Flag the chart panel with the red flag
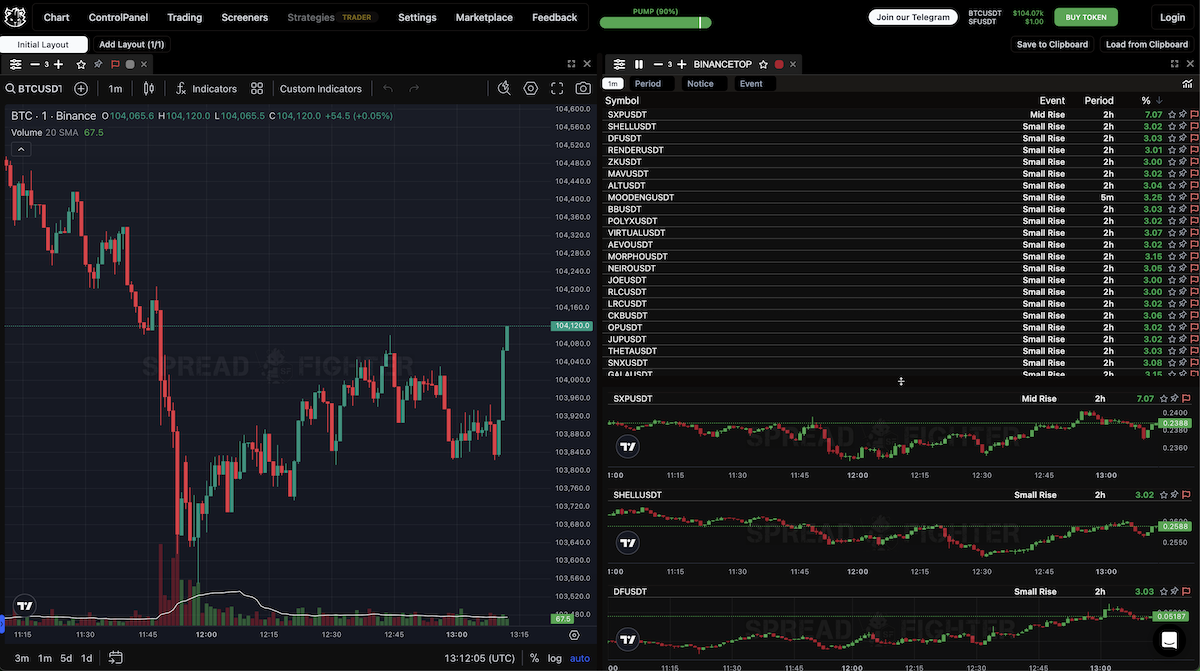 coord(115,64)
